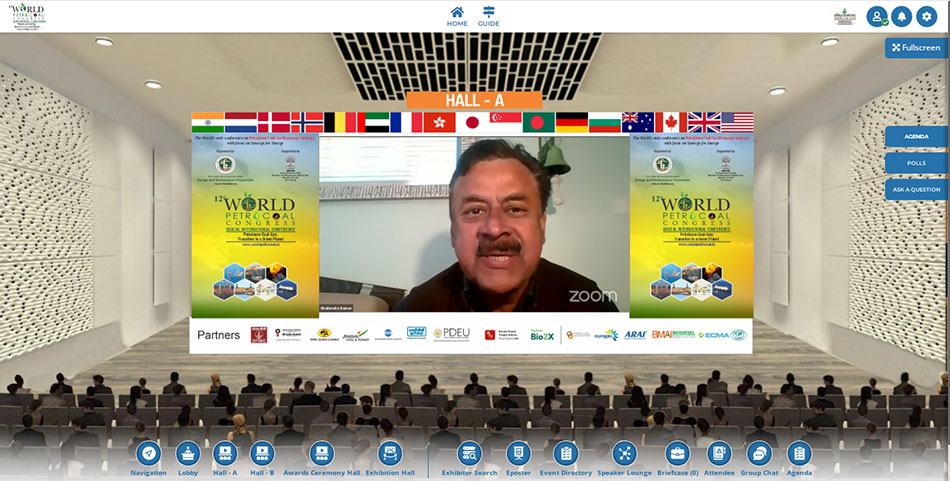Click the Lobby label text

pos(188,473)
